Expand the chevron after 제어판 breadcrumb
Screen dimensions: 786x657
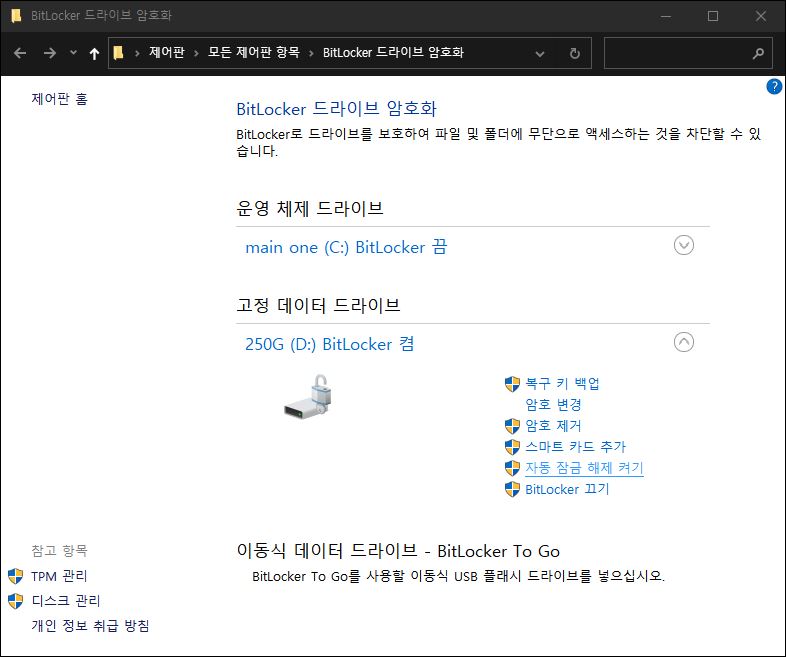pyautogui.click(x=196, y=53)
